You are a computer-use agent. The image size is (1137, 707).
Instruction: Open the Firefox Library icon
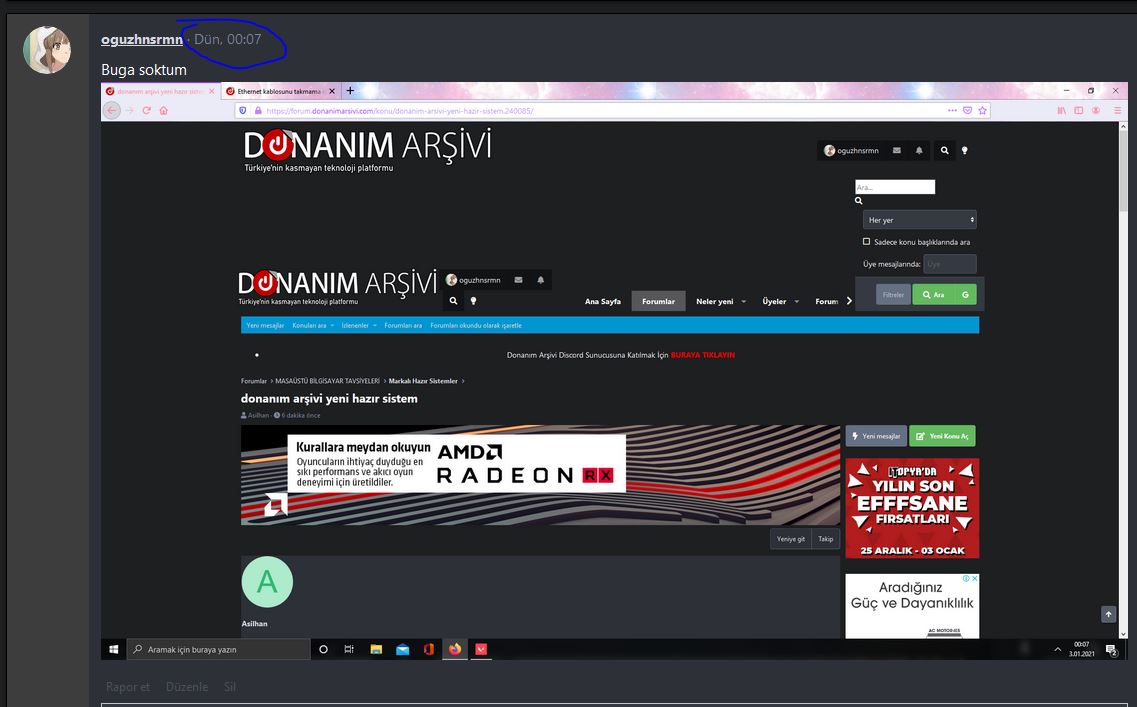coord(1062,110)
